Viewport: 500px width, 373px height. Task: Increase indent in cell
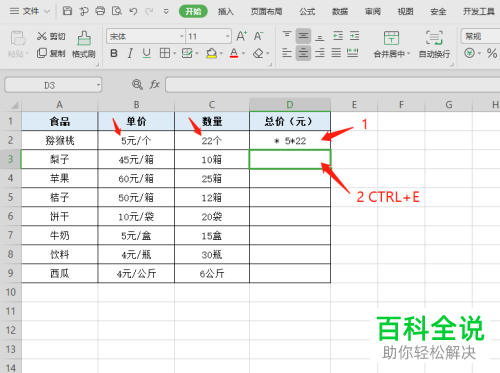tap(354, 36)
